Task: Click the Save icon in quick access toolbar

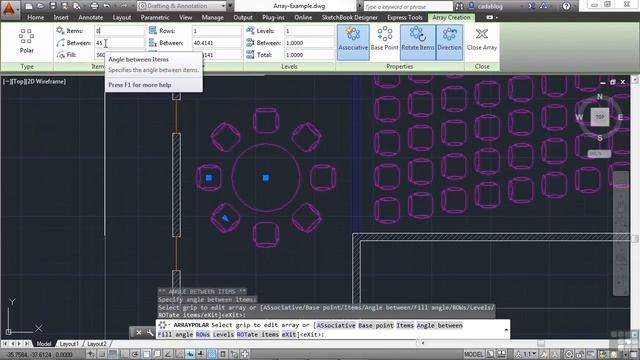Action: point(53,6)
